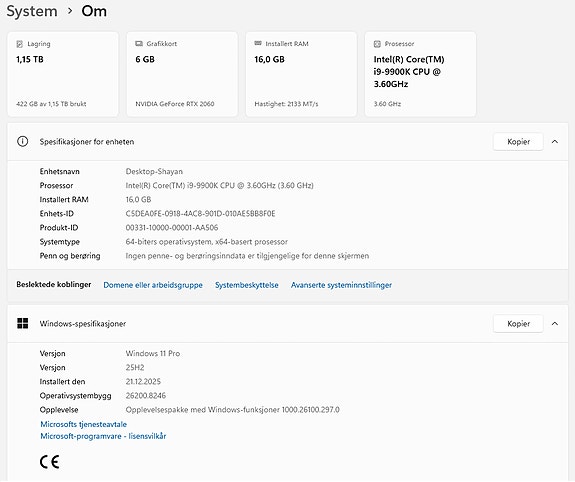Image resolution: width=575 pixels, height=482 pixels.
Task: Click the info icon beside Spesifikasjoner for enheten
Action: [22, 141]
